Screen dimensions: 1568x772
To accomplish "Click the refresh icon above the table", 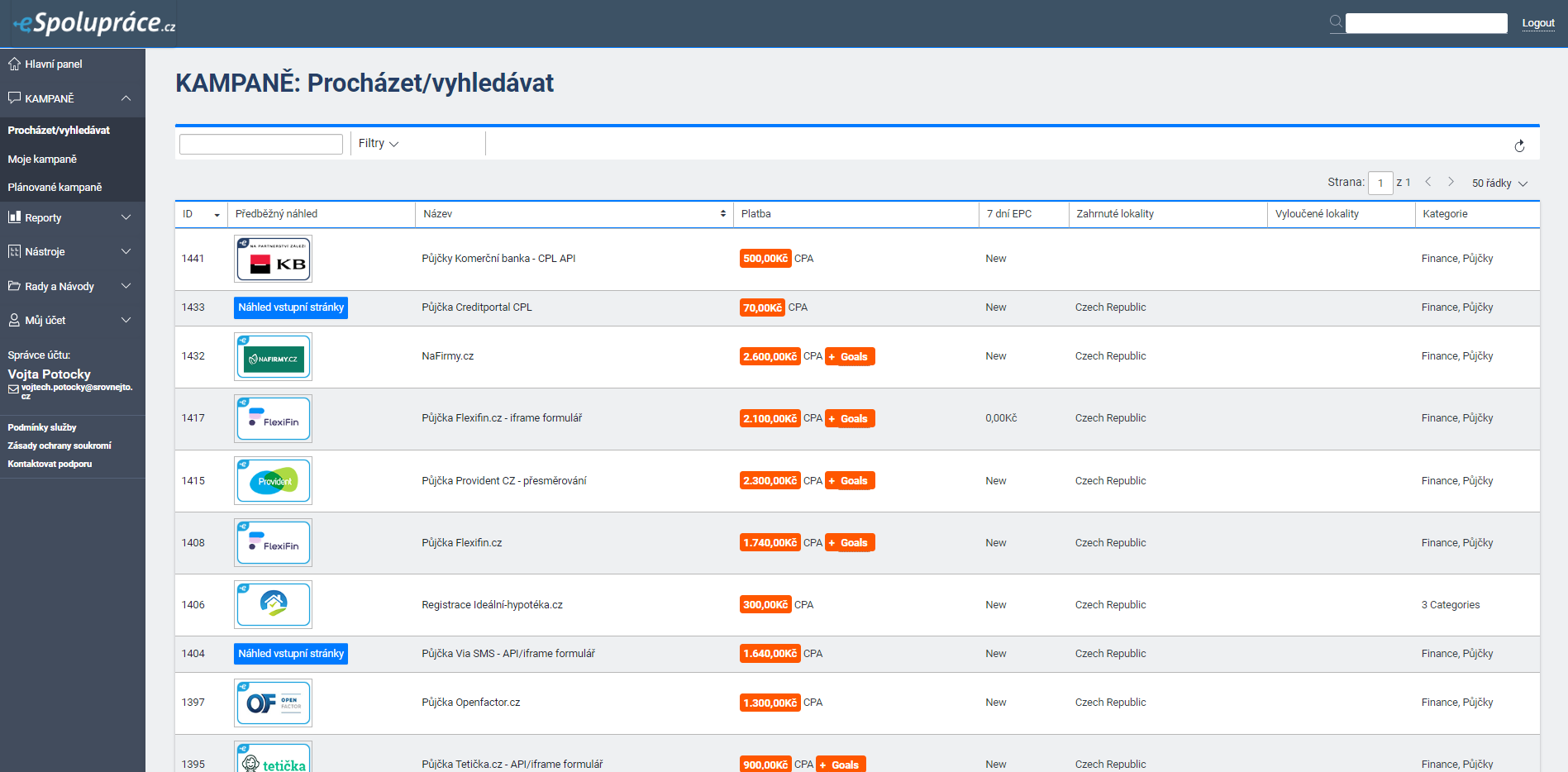I will [x=1519, y=145].
